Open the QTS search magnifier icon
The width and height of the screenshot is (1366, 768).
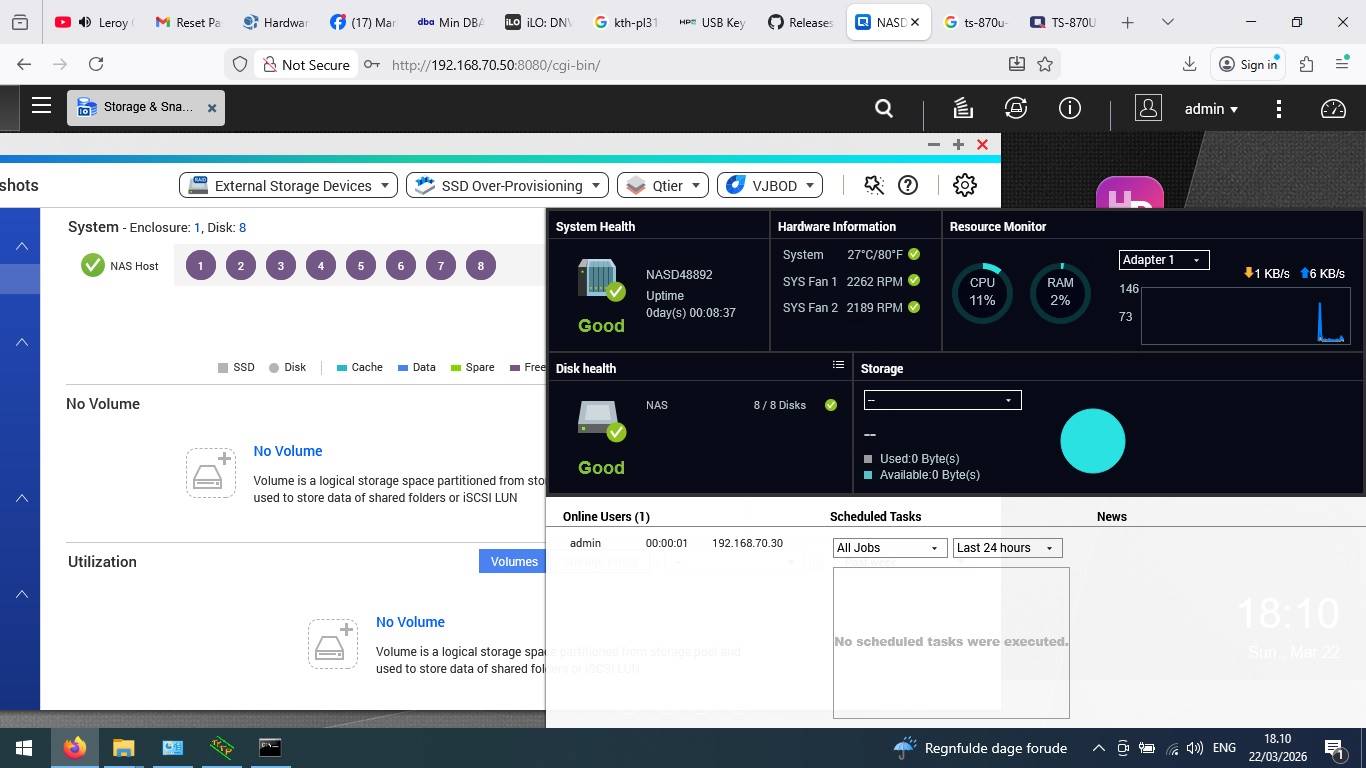(x=883, y=108)
